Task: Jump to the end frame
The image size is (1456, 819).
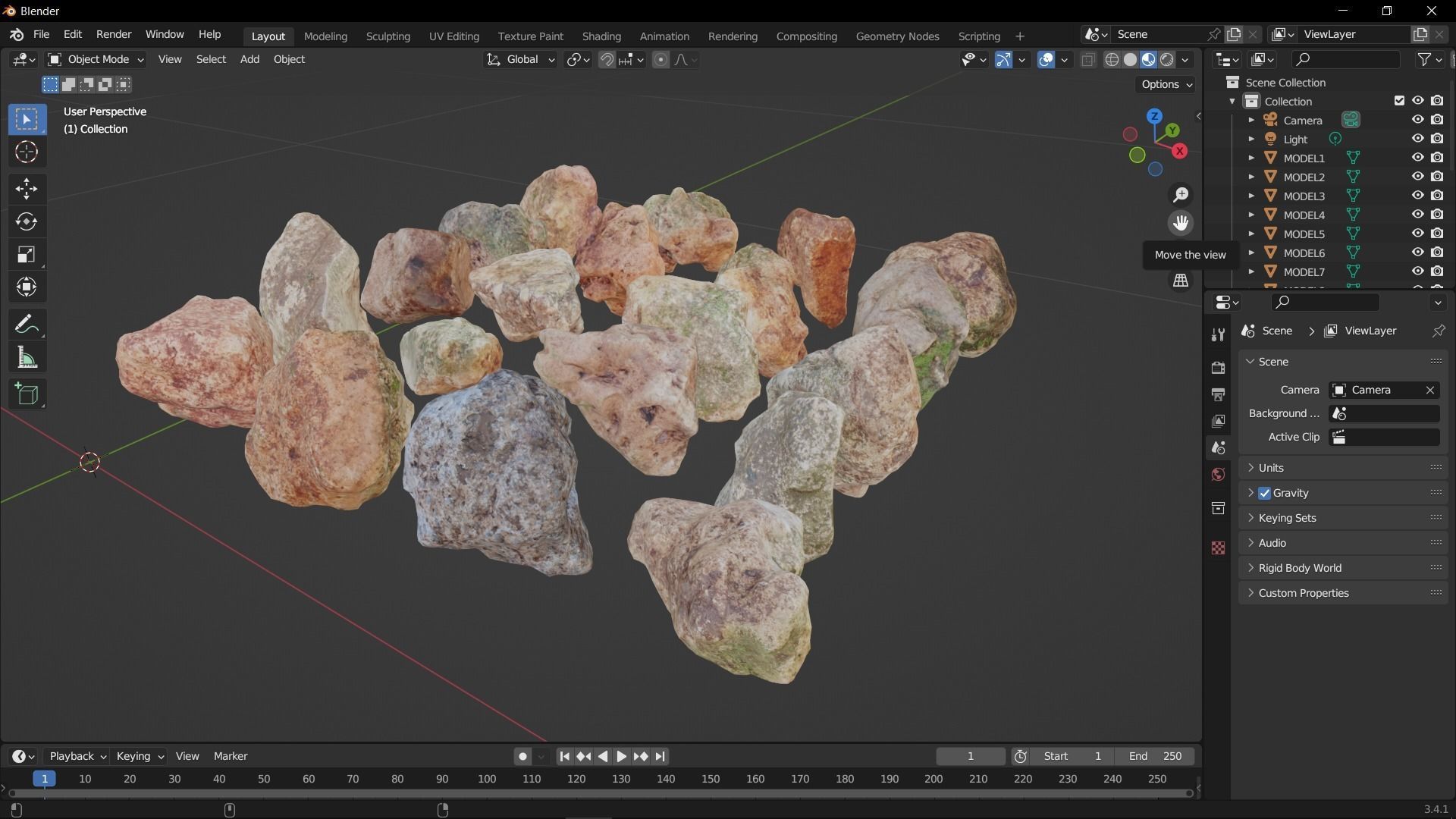Action: point(661,756)
